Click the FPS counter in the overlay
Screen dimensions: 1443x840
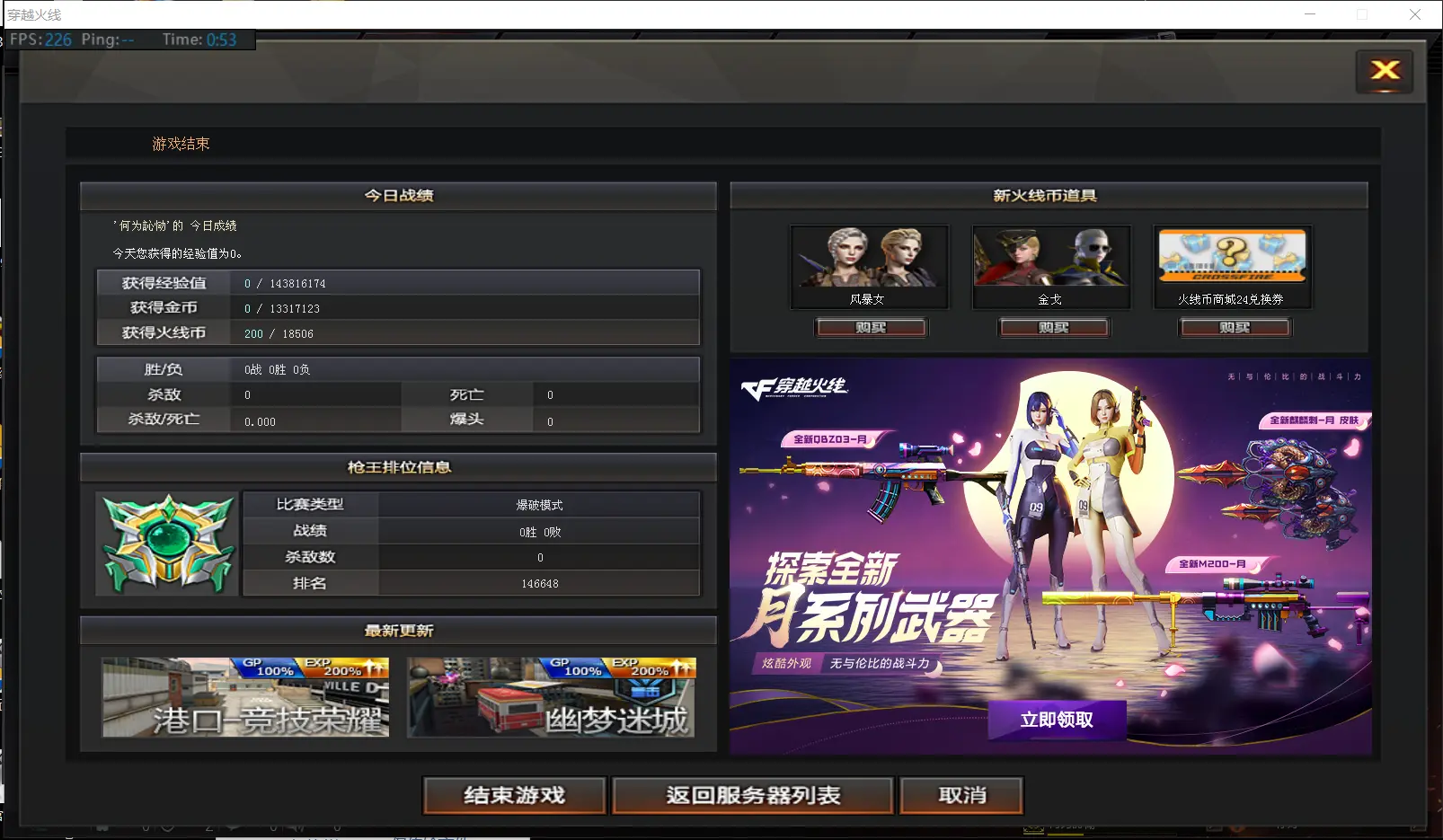pyautogui.click(x=40, y=40)
